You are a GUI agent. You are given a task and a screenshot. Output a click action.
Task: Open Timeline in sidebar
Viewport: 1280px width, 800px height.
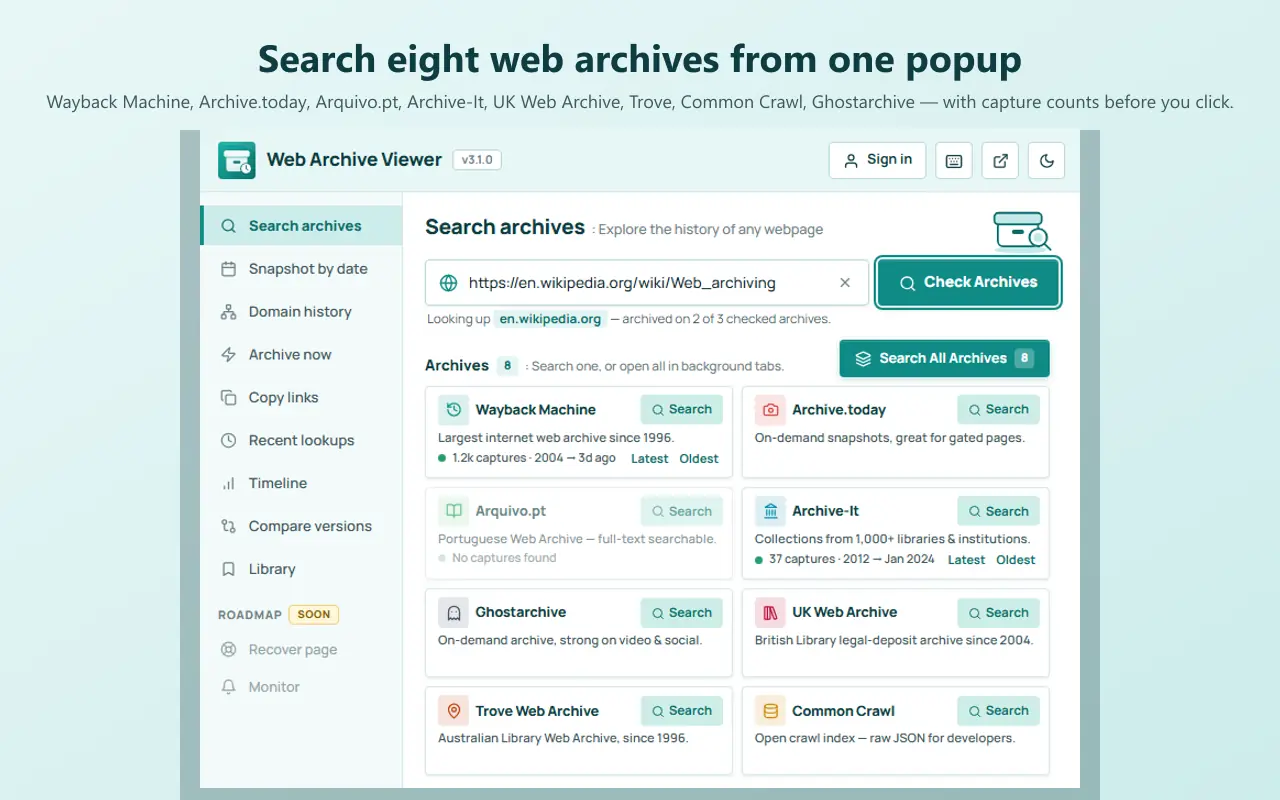point(301,484)
